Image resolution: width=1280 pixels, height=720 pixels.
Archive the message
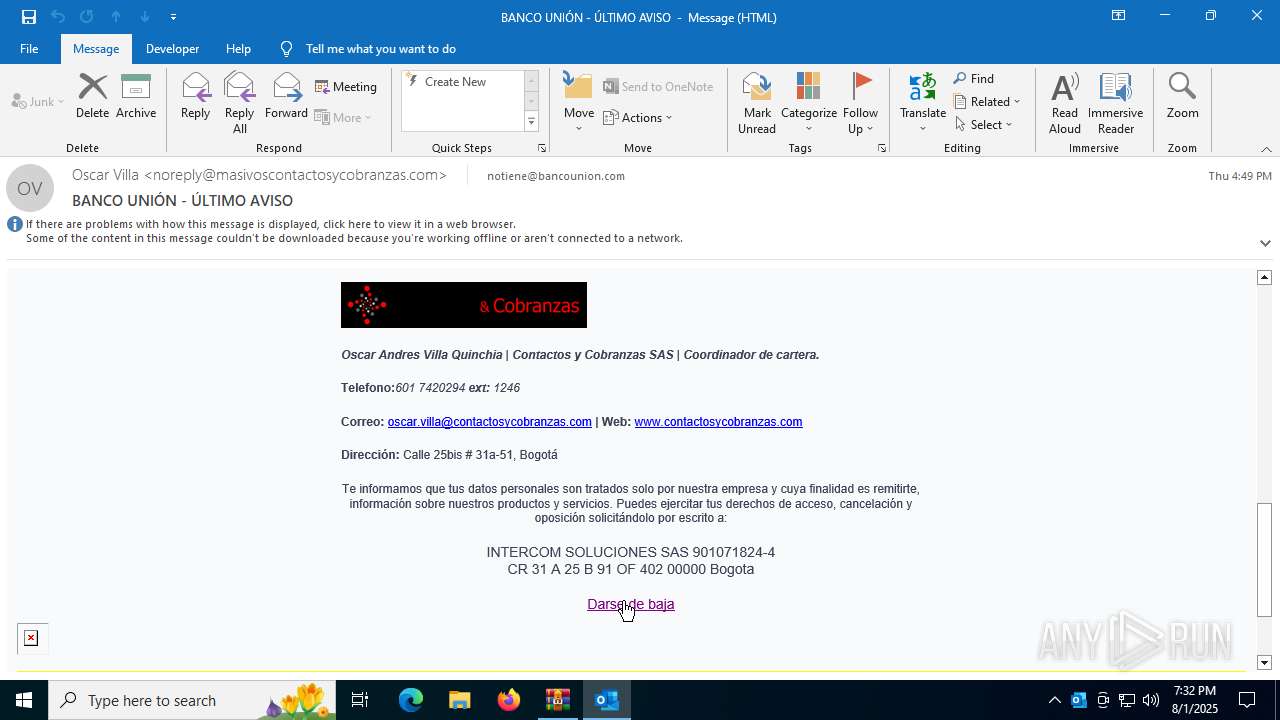click(136, 96)
